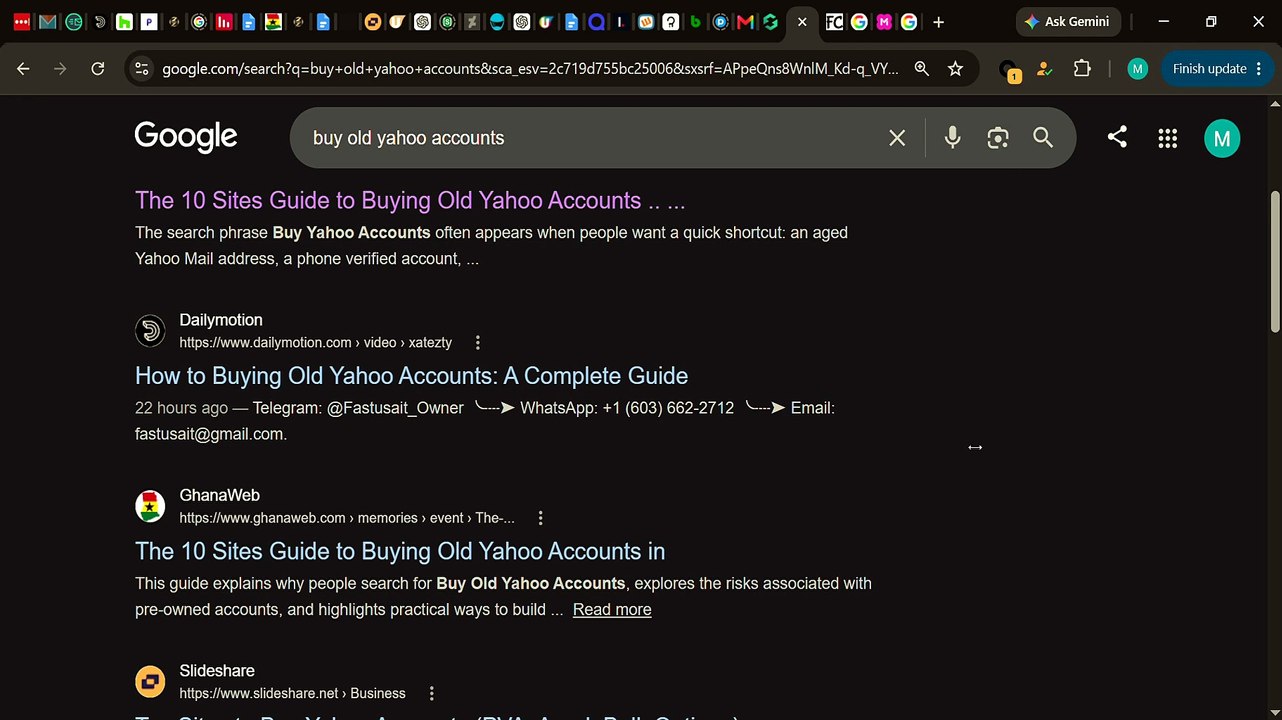Open more options for Slideshare result
This screenshot has width=1282, height=720.
[x=431, y=693]
